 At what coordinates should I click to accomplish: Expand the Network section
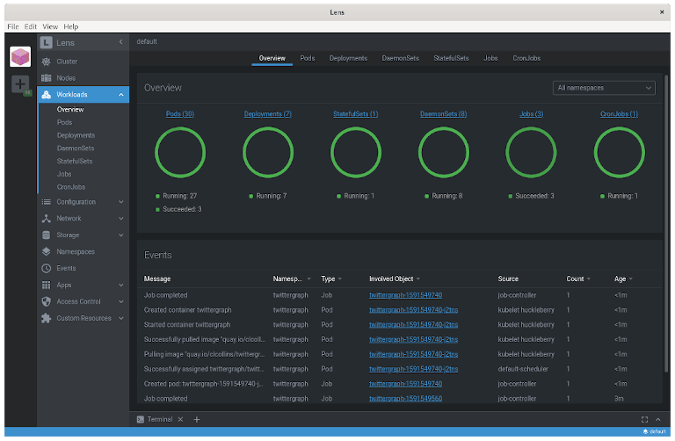point(121,218)
